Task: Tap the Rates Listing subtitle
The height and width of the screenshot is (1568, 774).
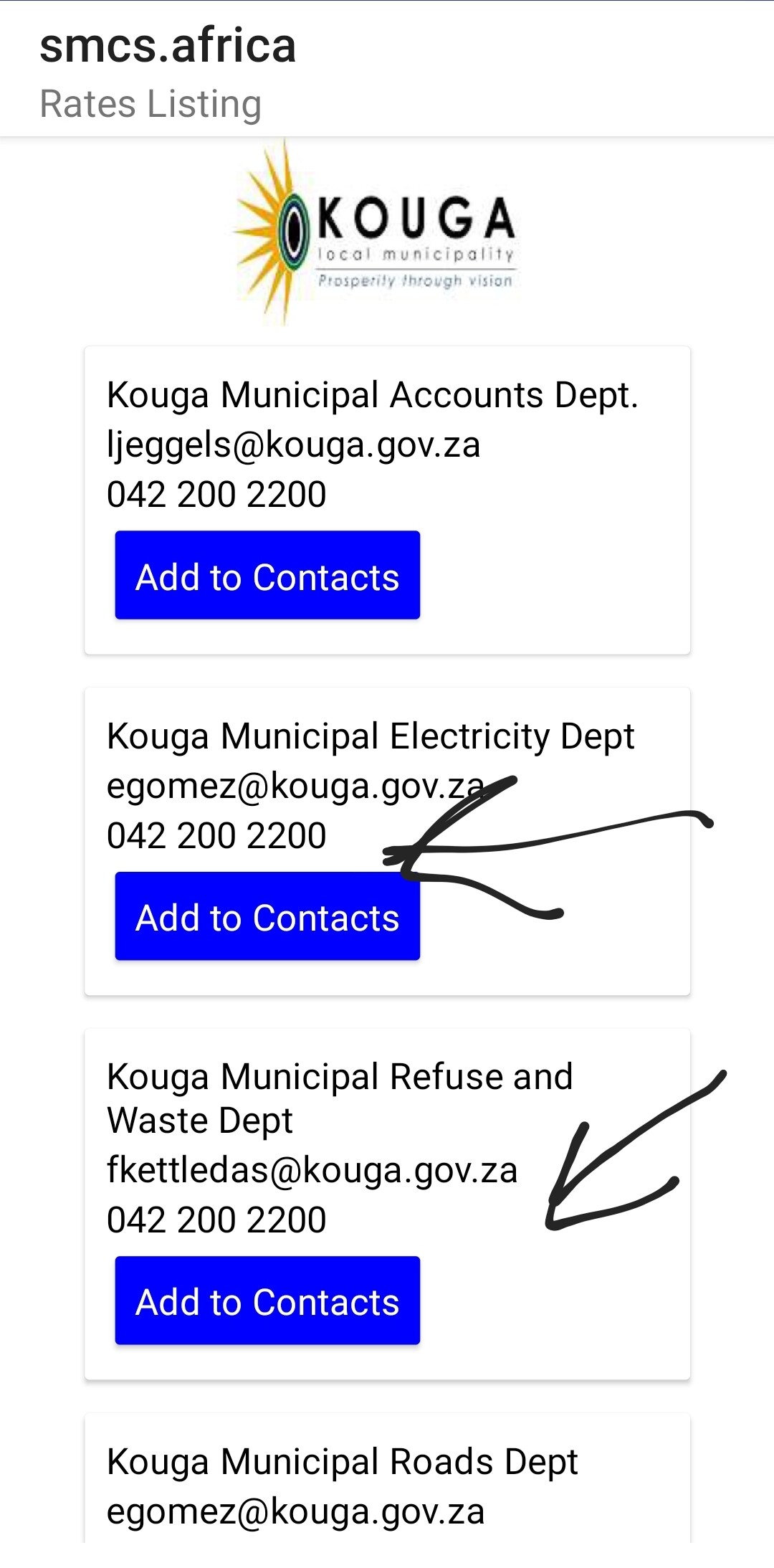Action: pyautogui.click(x=150, y=104)
